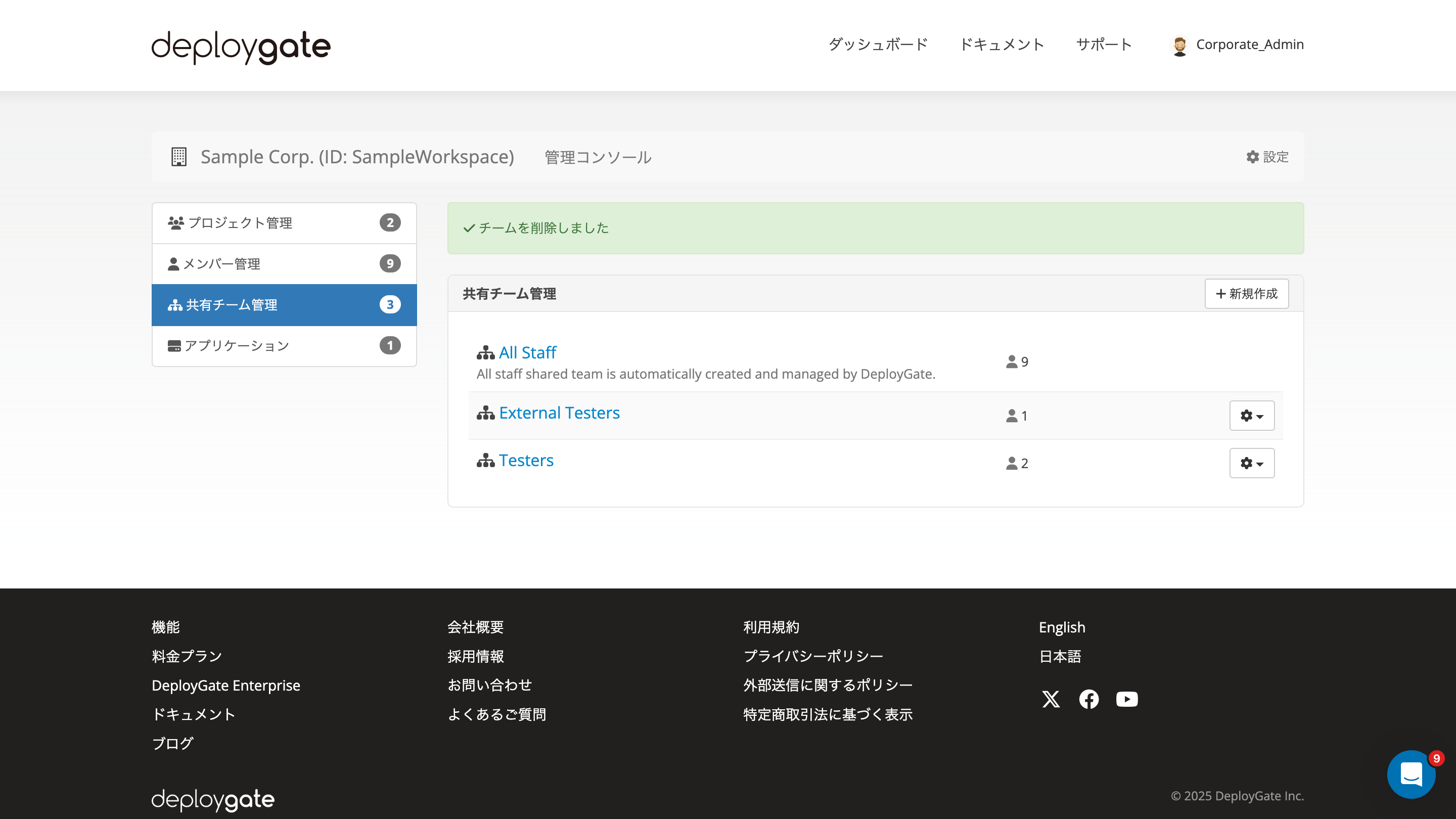Open サポート in top navigation
The image size is (1456, 819).
point(1104,44)
